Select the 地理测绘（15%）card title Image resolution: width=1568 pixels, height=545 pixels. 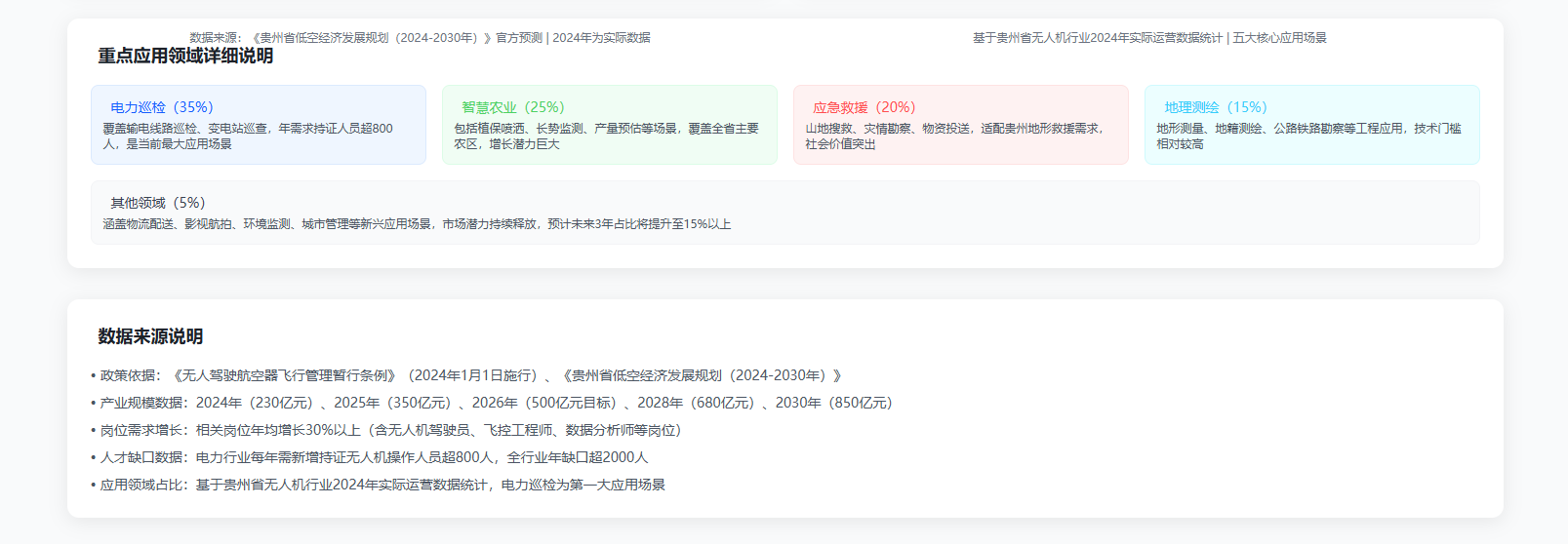pos(1215,107)
